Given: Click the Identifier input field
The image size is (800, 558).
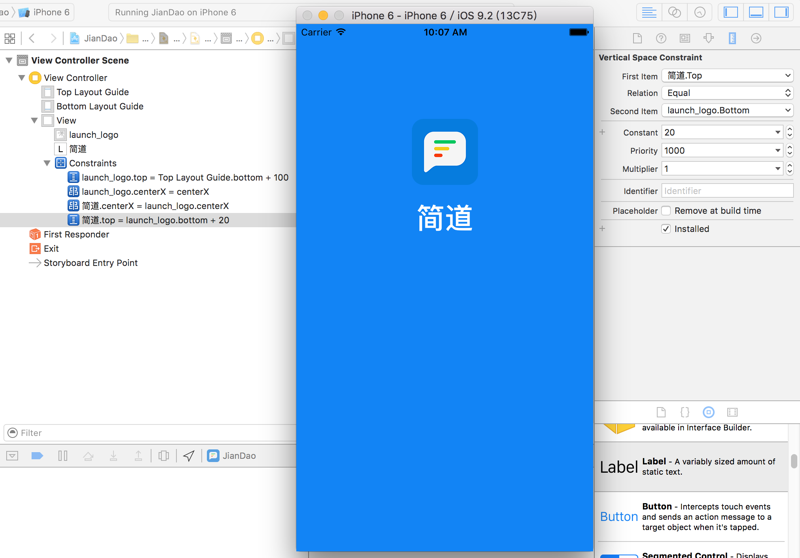Looking at the screenshot, I should tap(728, 191).
